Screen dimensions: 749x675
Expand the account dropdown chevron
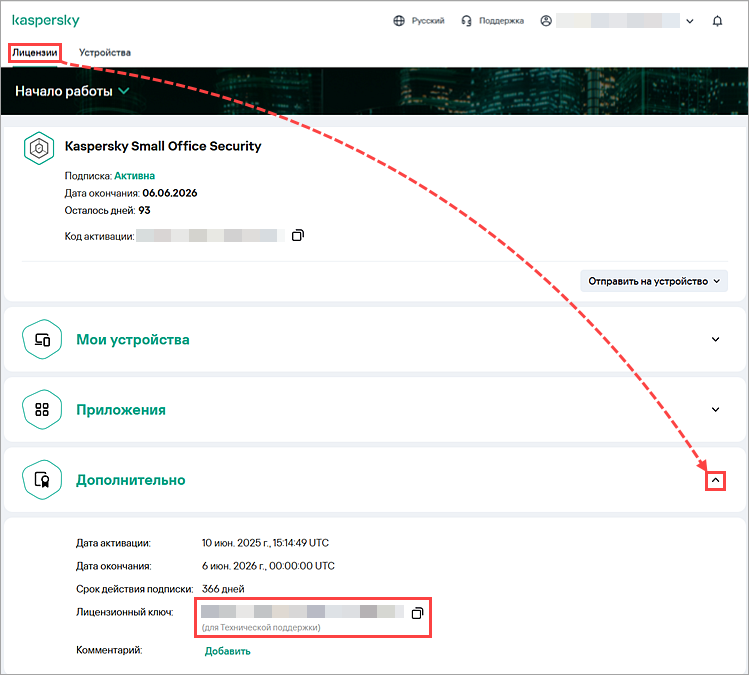click(690, 21)
